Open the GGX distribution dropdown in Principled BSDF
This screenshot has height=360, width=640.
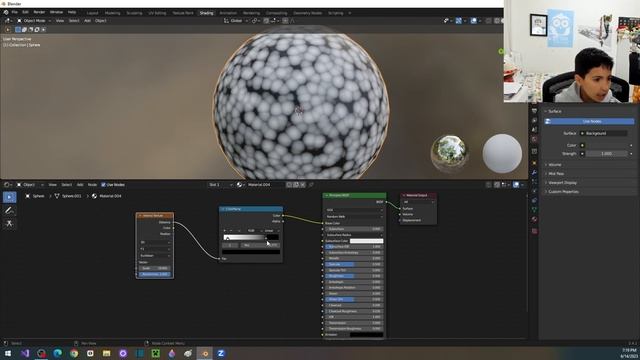pos(354,210)
